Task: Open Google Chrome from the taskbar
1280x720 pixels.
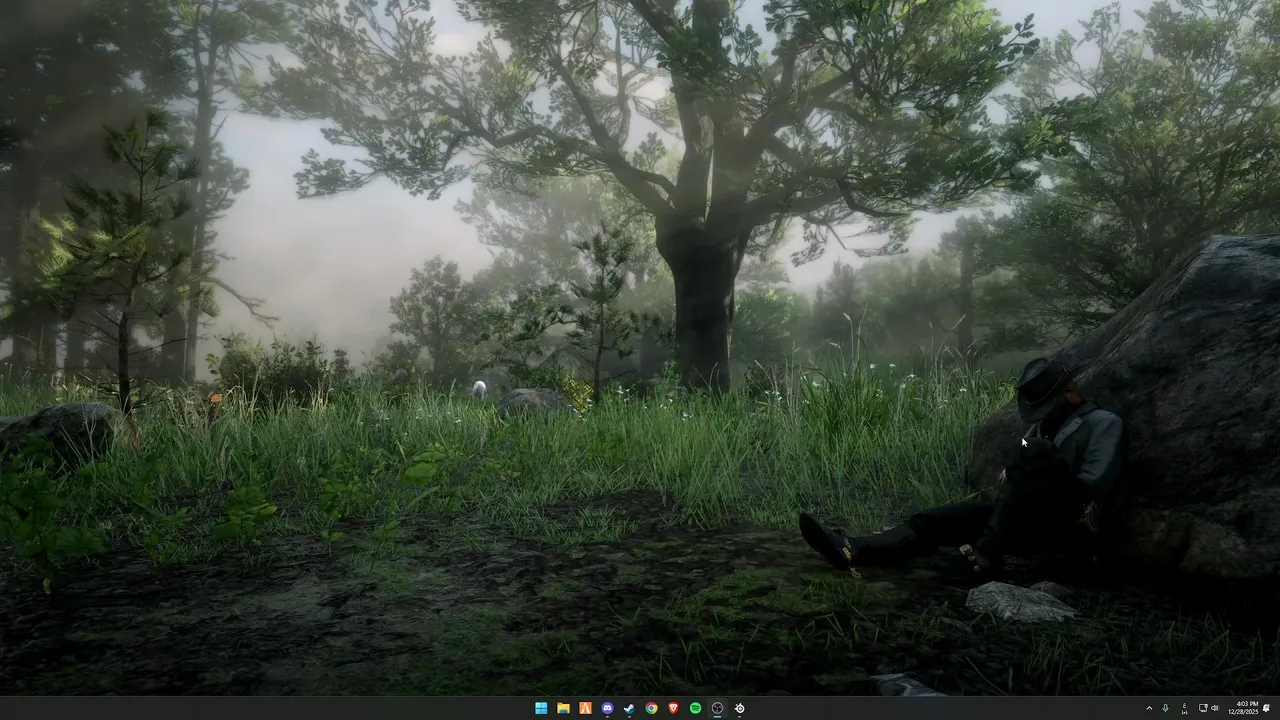Action: click(651, 708)
